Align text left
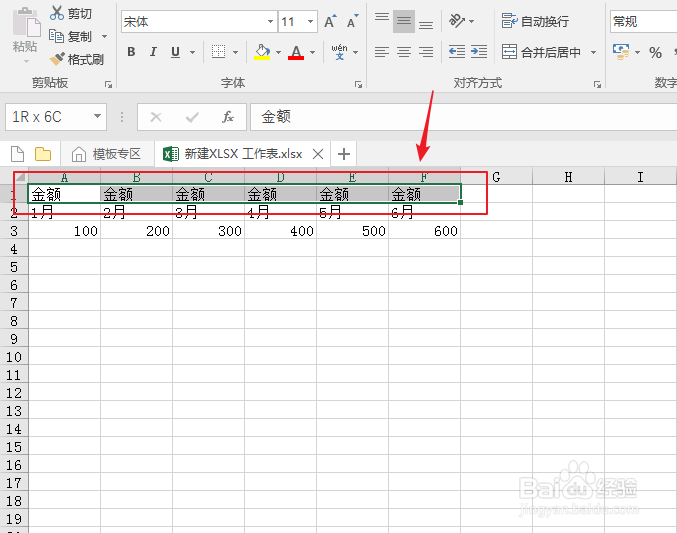This screenshot has height=533, width=677. [382, 52]
